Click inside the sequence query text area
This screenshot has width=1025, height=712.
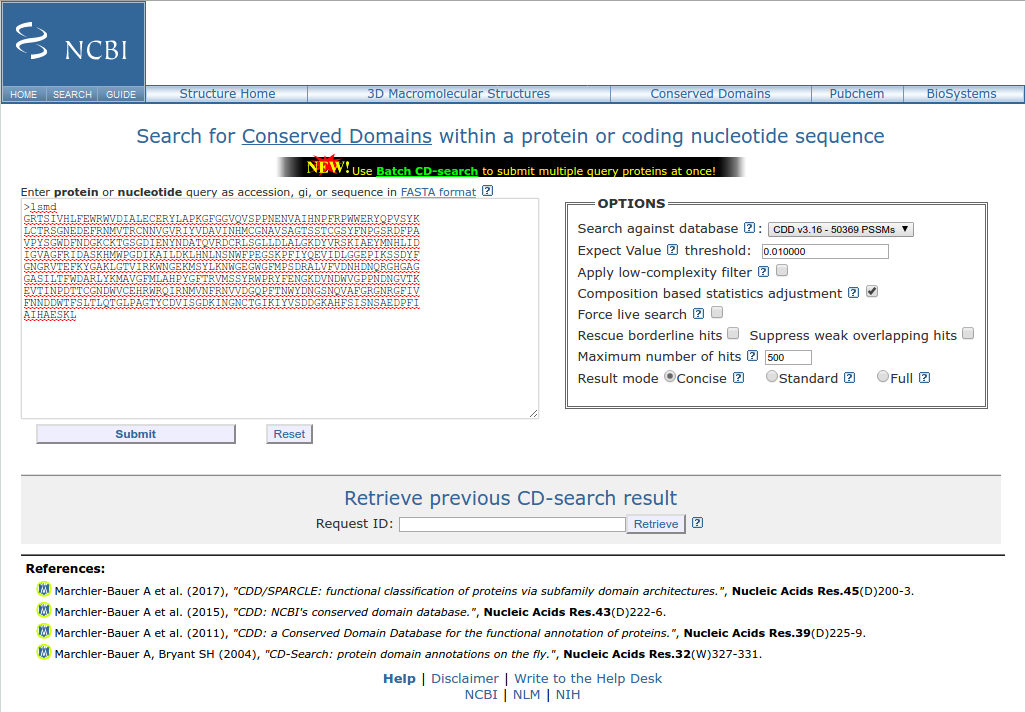pos(280,309)
